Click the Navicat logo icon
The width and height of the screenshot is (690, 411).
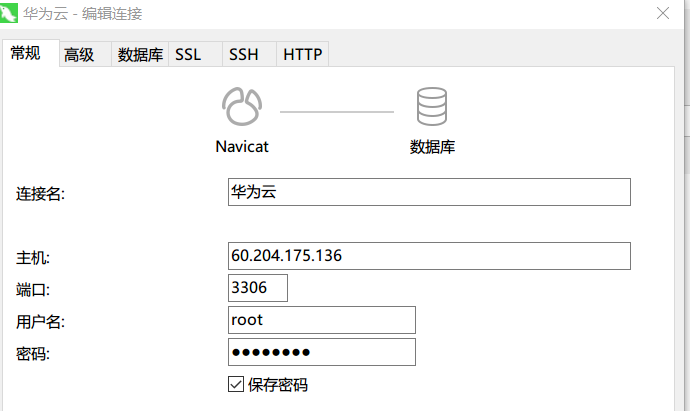pos(242,106)
